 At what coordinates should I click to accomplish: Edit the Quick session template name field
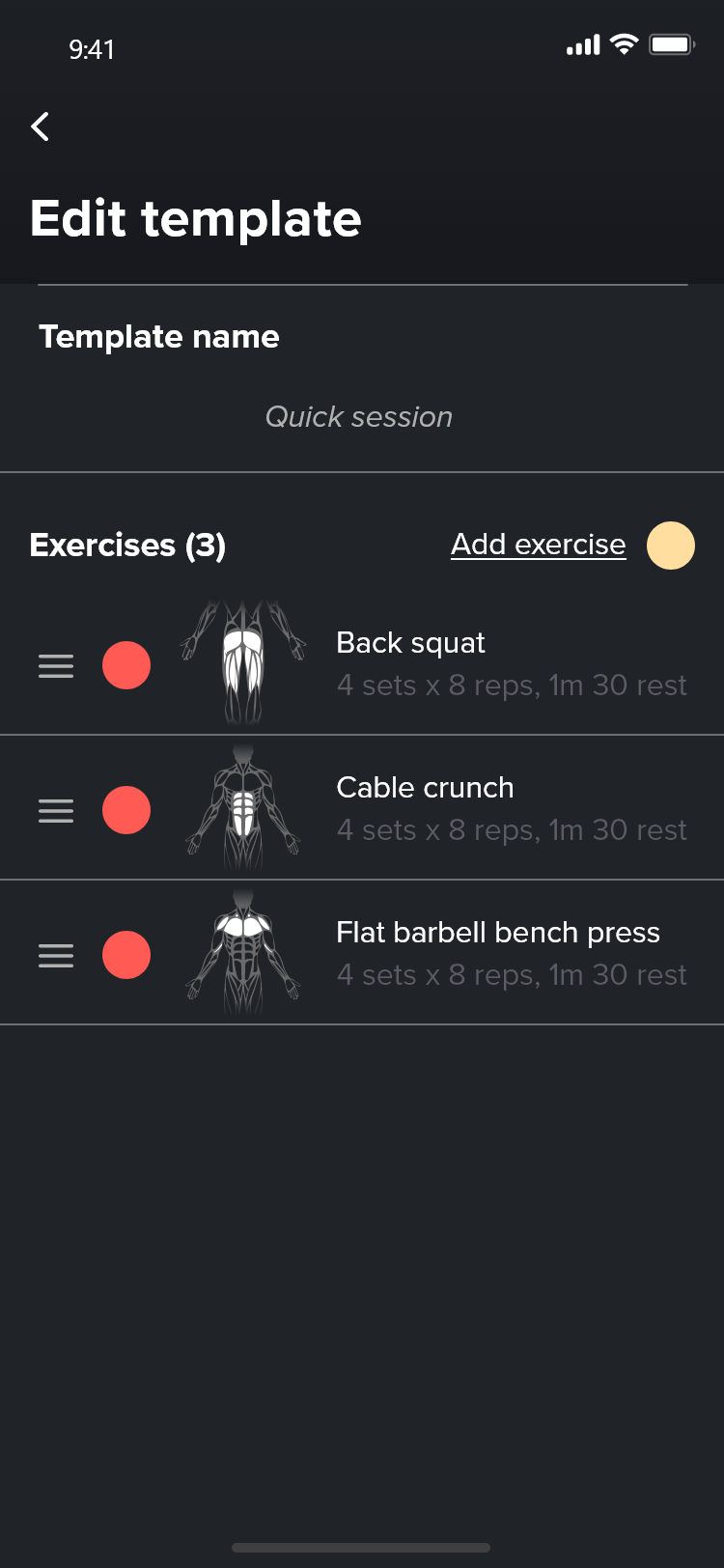coord(359,417)
